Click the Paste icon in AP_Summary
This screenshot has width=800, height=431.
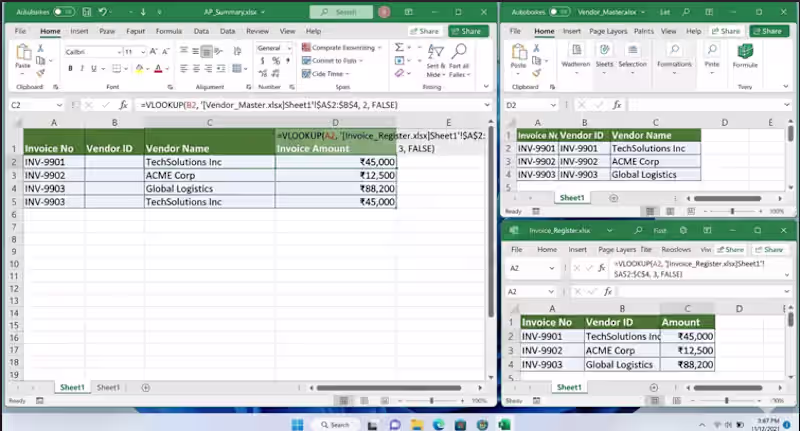click(x=23, y=53)
